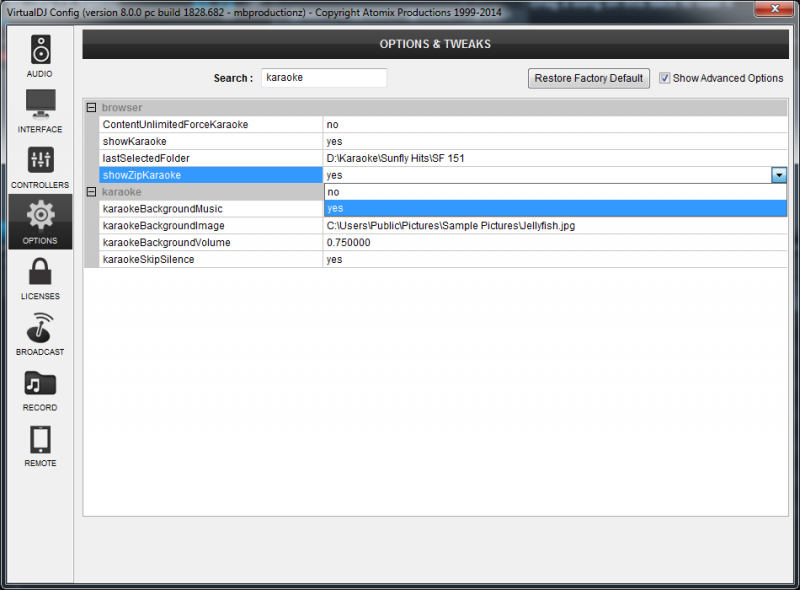The height and width of the screenshot is (590, 800).
Task: Click the ContentUnlimitedForceKaraoke value 'no'
Action: [333, 125]
